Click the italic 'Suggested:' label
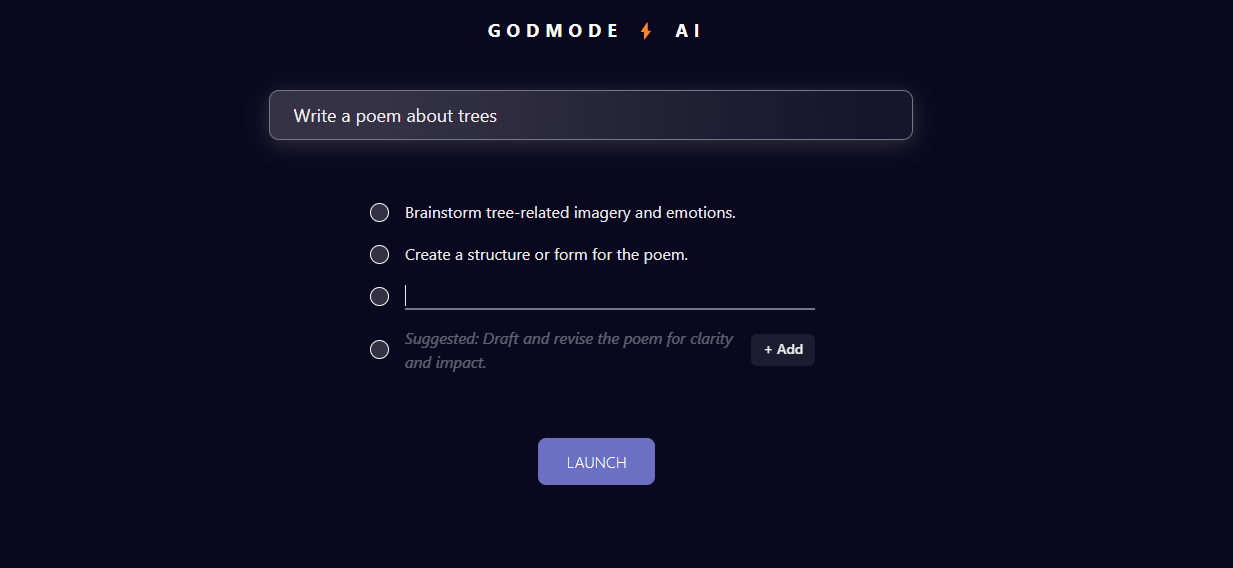This screenshot has height=568, width=1233. pyautogui.click(x=441, y=339)
